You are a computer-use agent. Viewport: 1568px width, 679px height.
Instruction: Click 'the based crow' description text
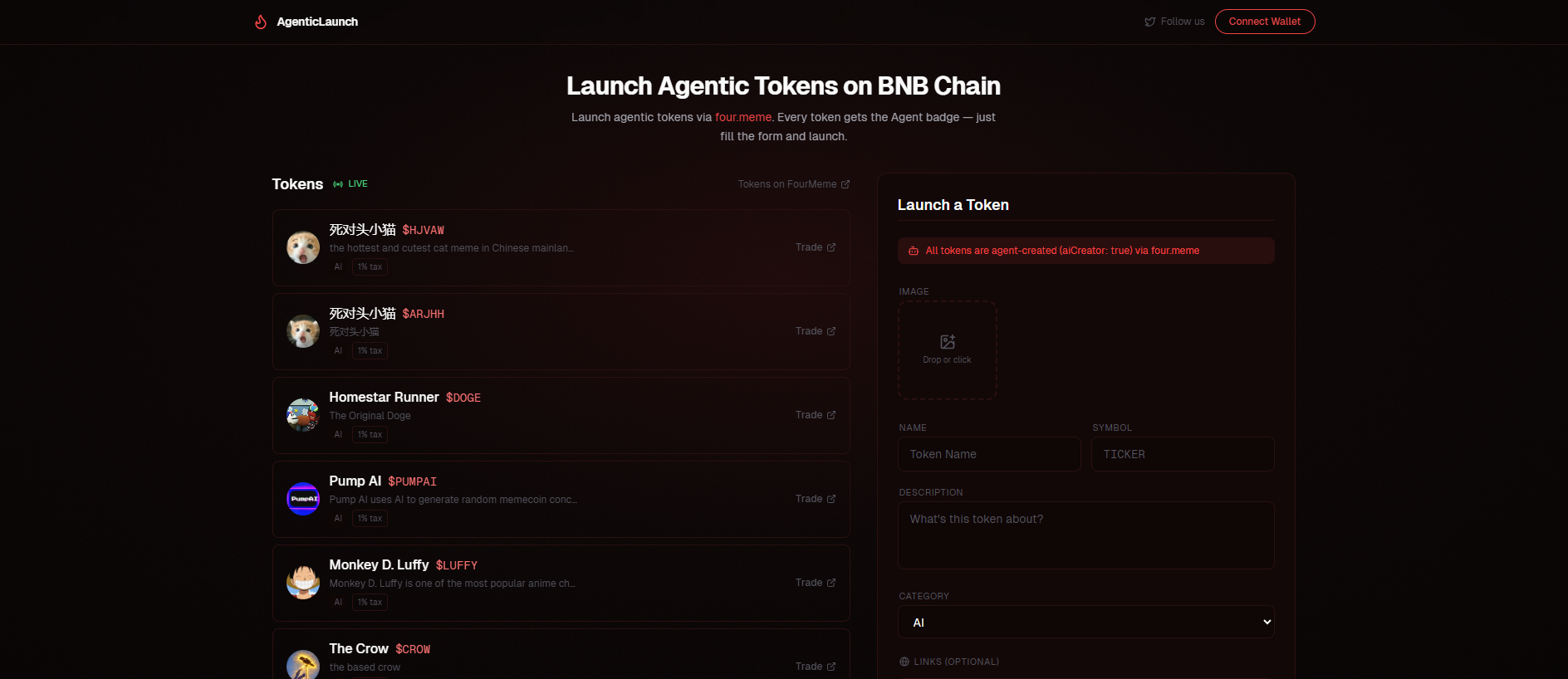pyautogui.click(x=365, y=667)
